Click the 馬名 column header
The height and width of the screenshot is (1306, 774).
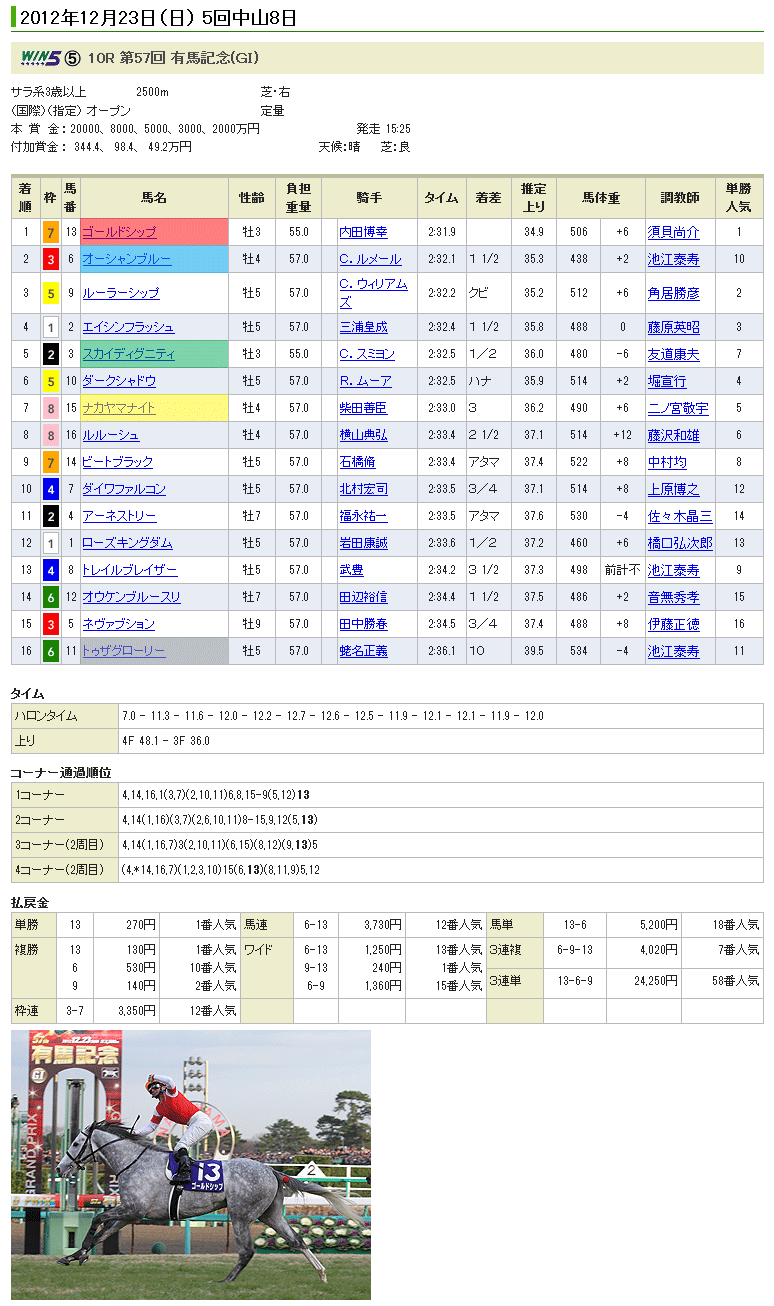click(154, 198)
